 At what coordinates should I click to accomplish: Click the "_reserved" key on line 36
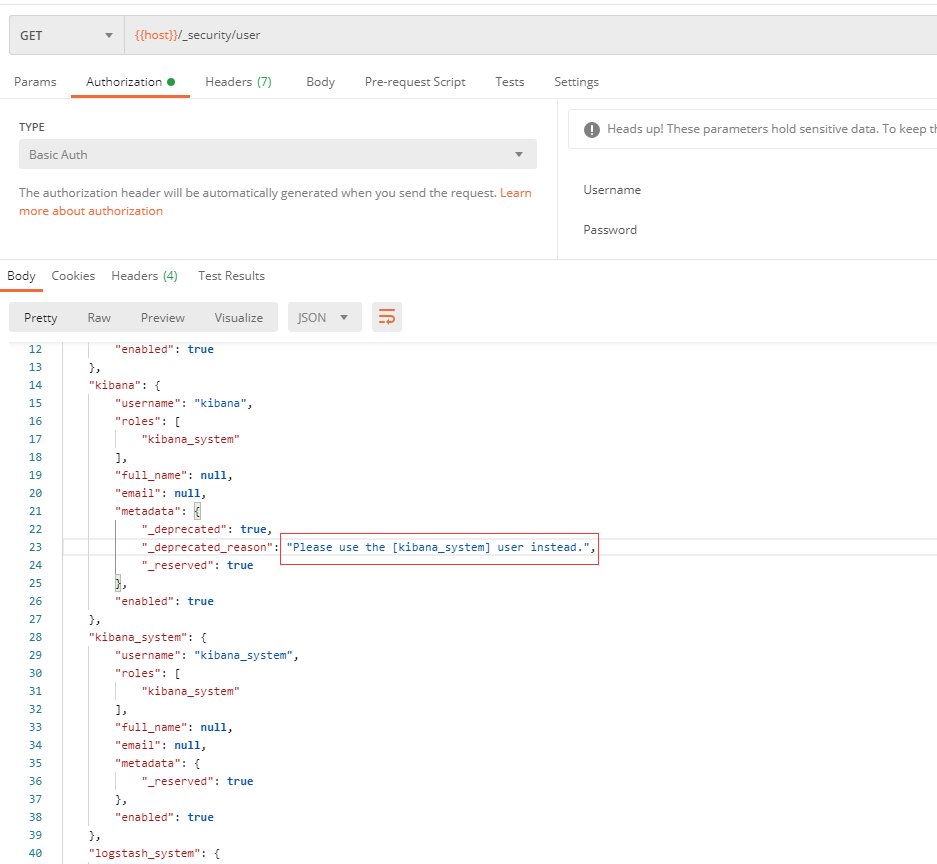point(177,781)
